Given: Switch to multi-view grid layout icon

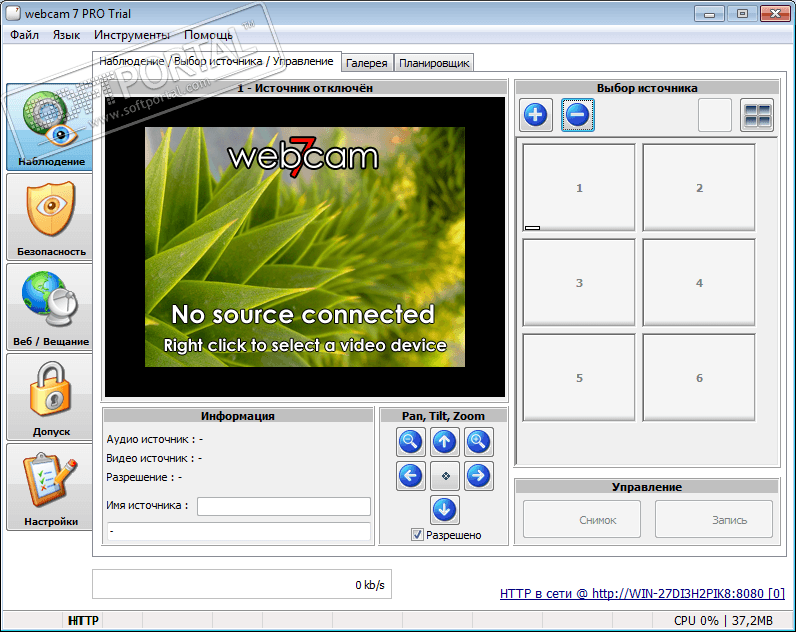Looking at the screenshot, I should (x=756, y=115).
